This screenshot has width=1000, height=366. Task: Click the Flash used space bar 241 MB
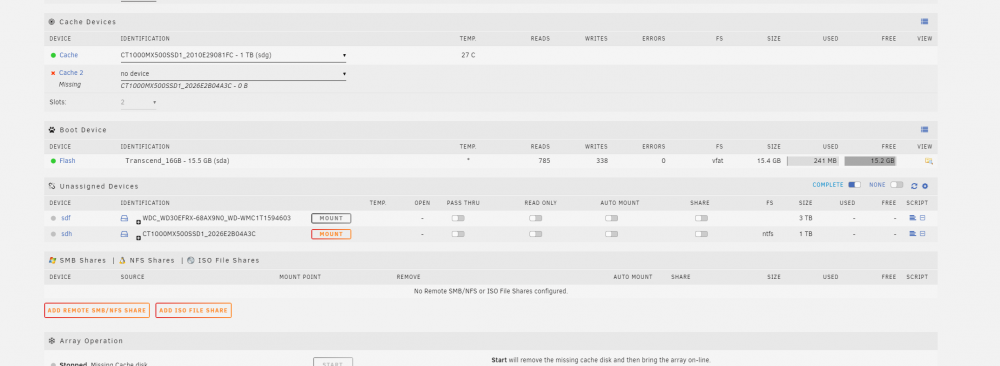[x=813, y=161]
